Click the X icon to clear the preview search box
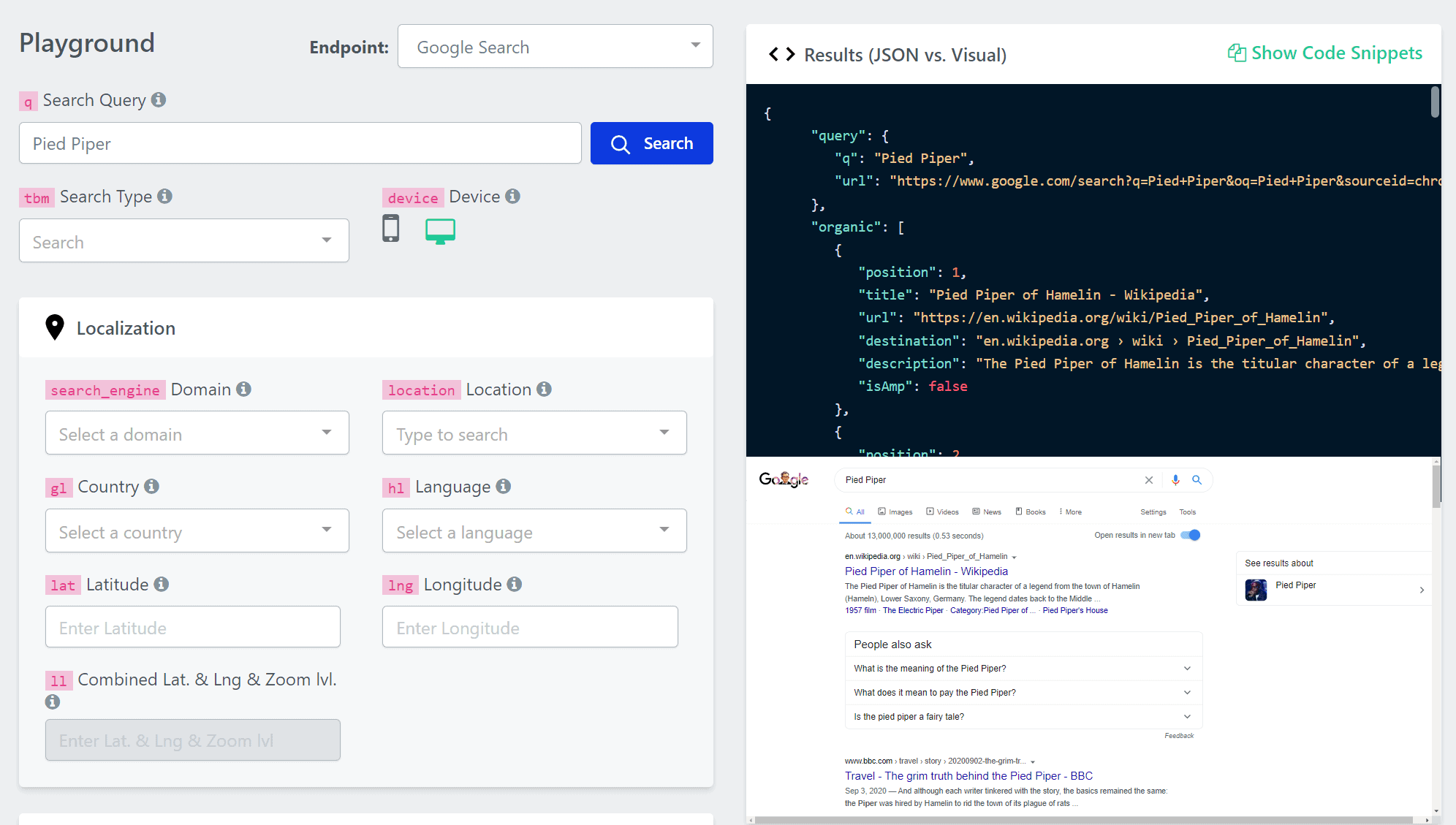 (x=1149, y=480)
